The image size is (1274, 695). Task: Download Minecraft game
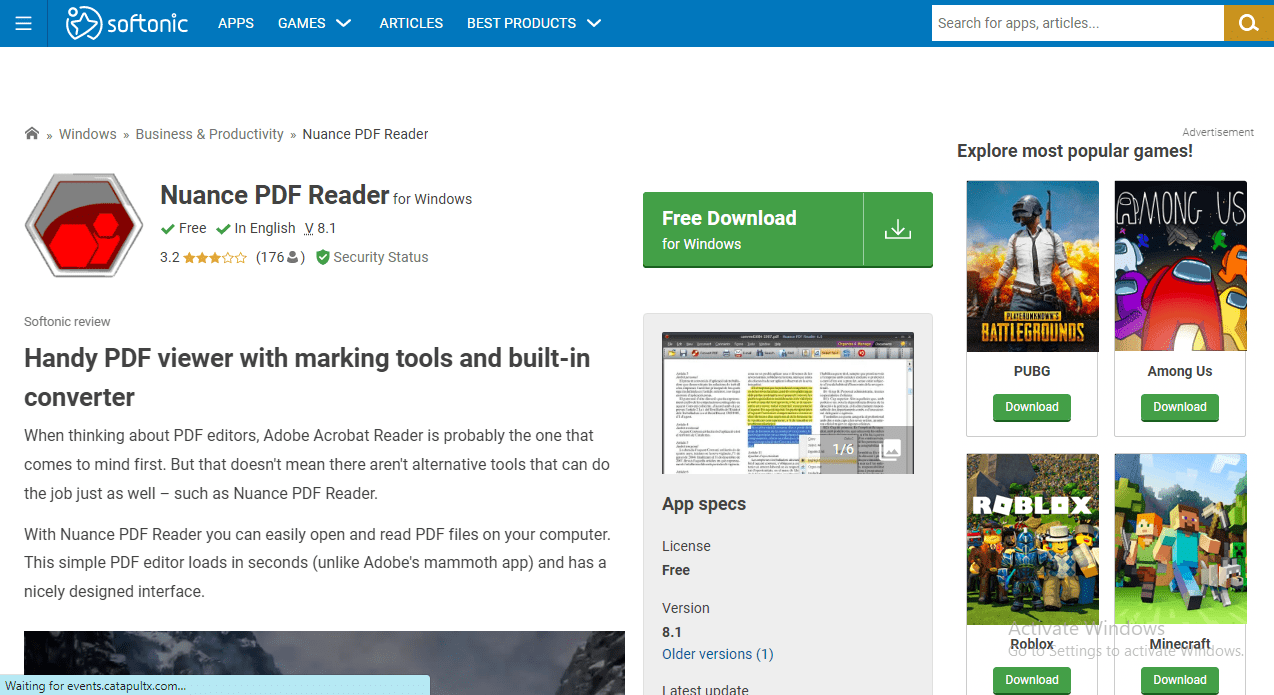(x=1180, y=680)
